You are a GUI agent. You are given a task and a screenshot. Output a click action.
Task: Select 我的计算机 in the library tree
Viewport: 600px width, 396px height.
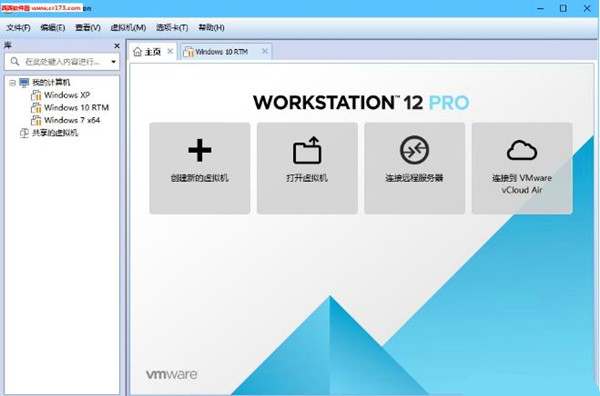tap(51, 82)
